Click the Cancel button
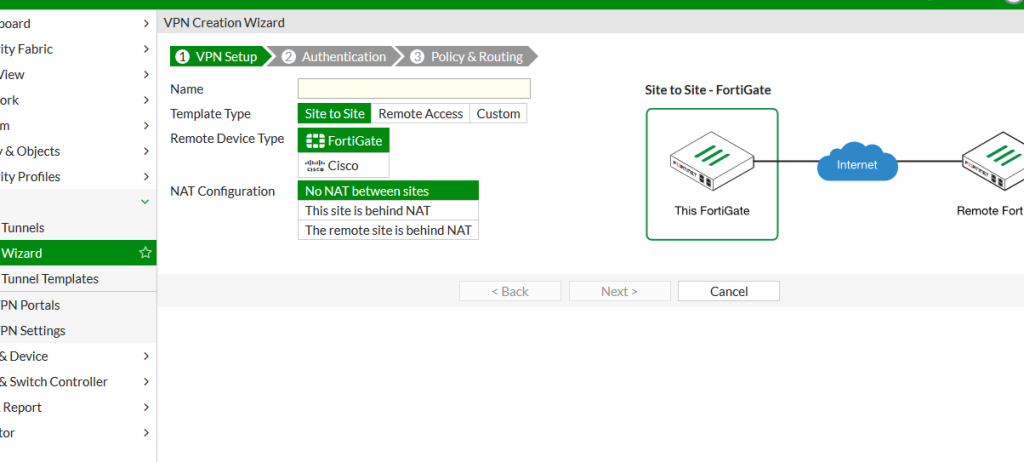The height and width of the screenshot is (462, 1024). [x=729, y=291]
